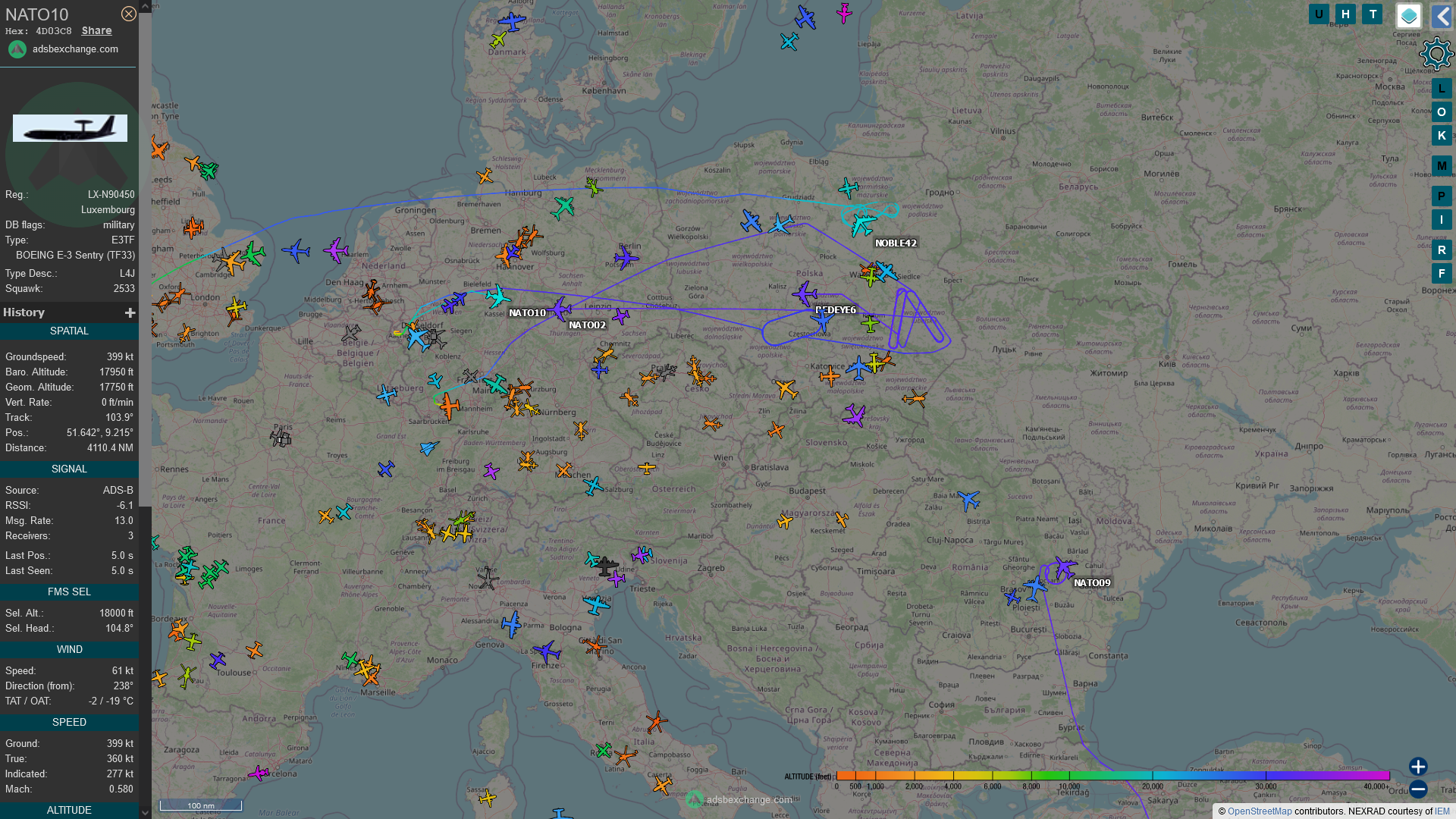The image size is (1456, 819).
Task: Toggle the M map option button
Action: click(1442, 166)
